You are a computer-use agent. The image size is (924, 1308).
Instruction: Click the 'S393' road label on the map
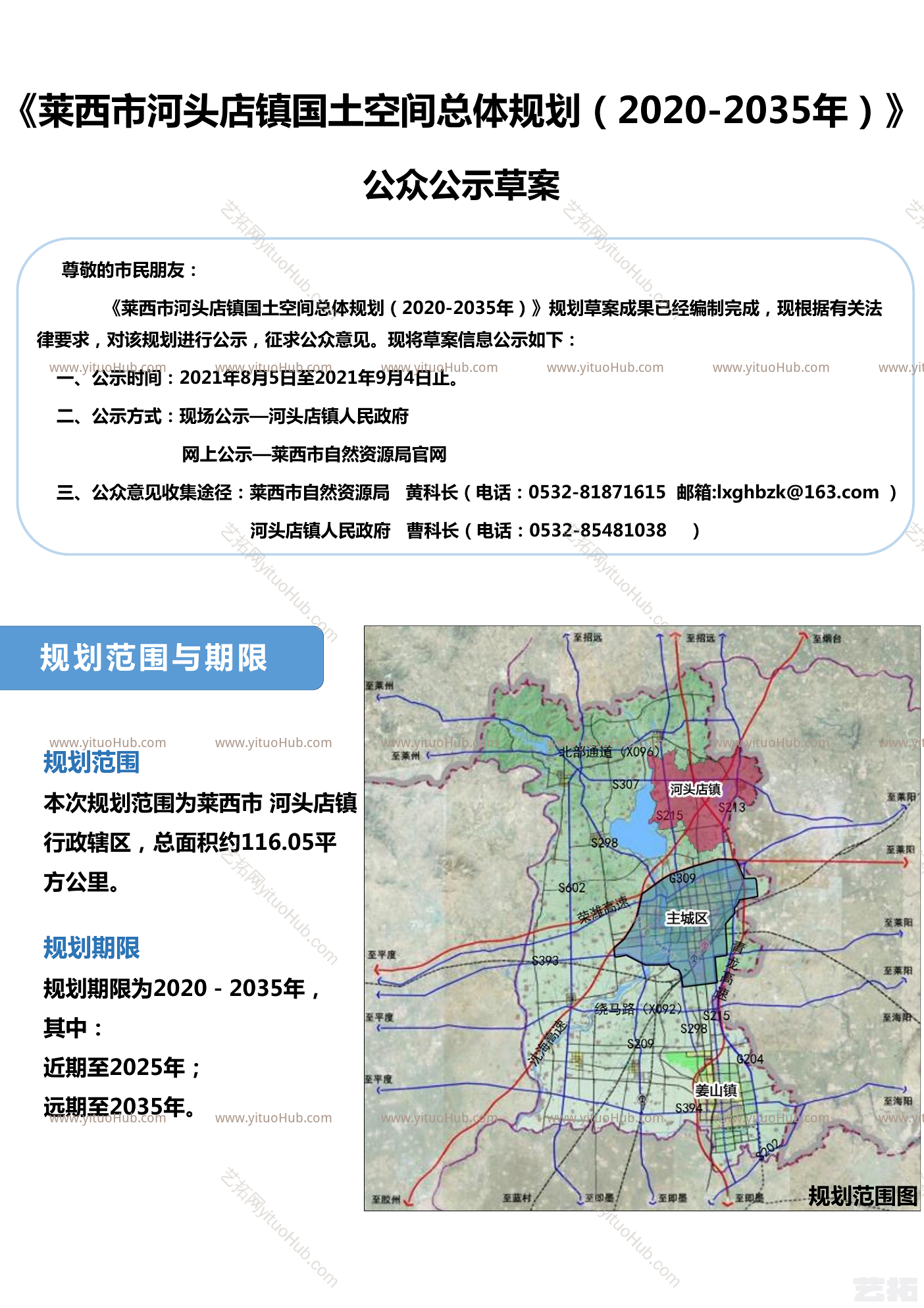[545, 960]
